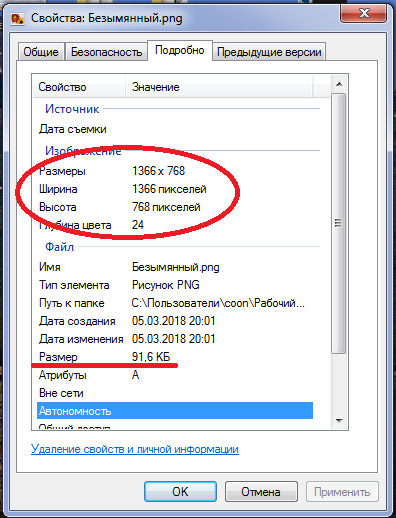Screen dimensions: 396x518
Task: Click the vertical scrollbar thumb
Action: click(339, 223)
